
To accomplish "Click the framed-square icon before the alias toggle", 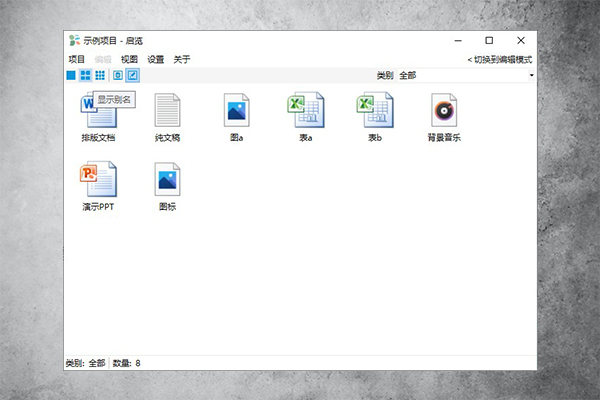I will click(118, 75).
